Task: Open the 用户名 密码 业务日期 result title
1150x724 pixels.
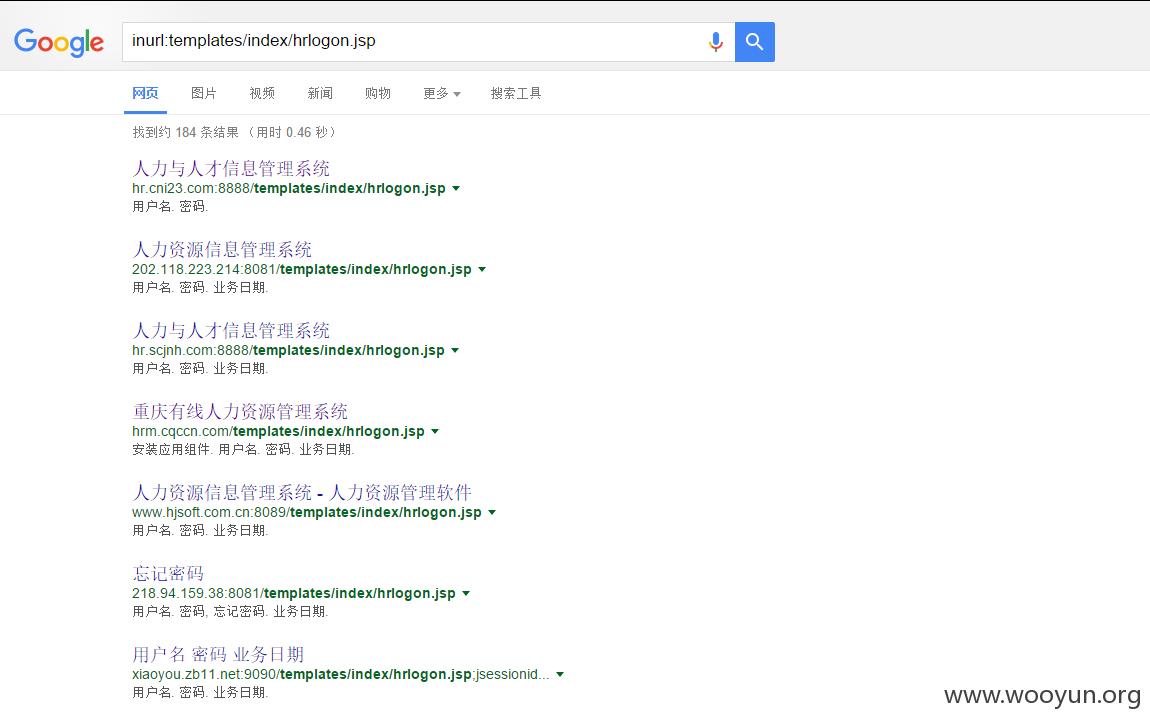Action: click(218, 654)
